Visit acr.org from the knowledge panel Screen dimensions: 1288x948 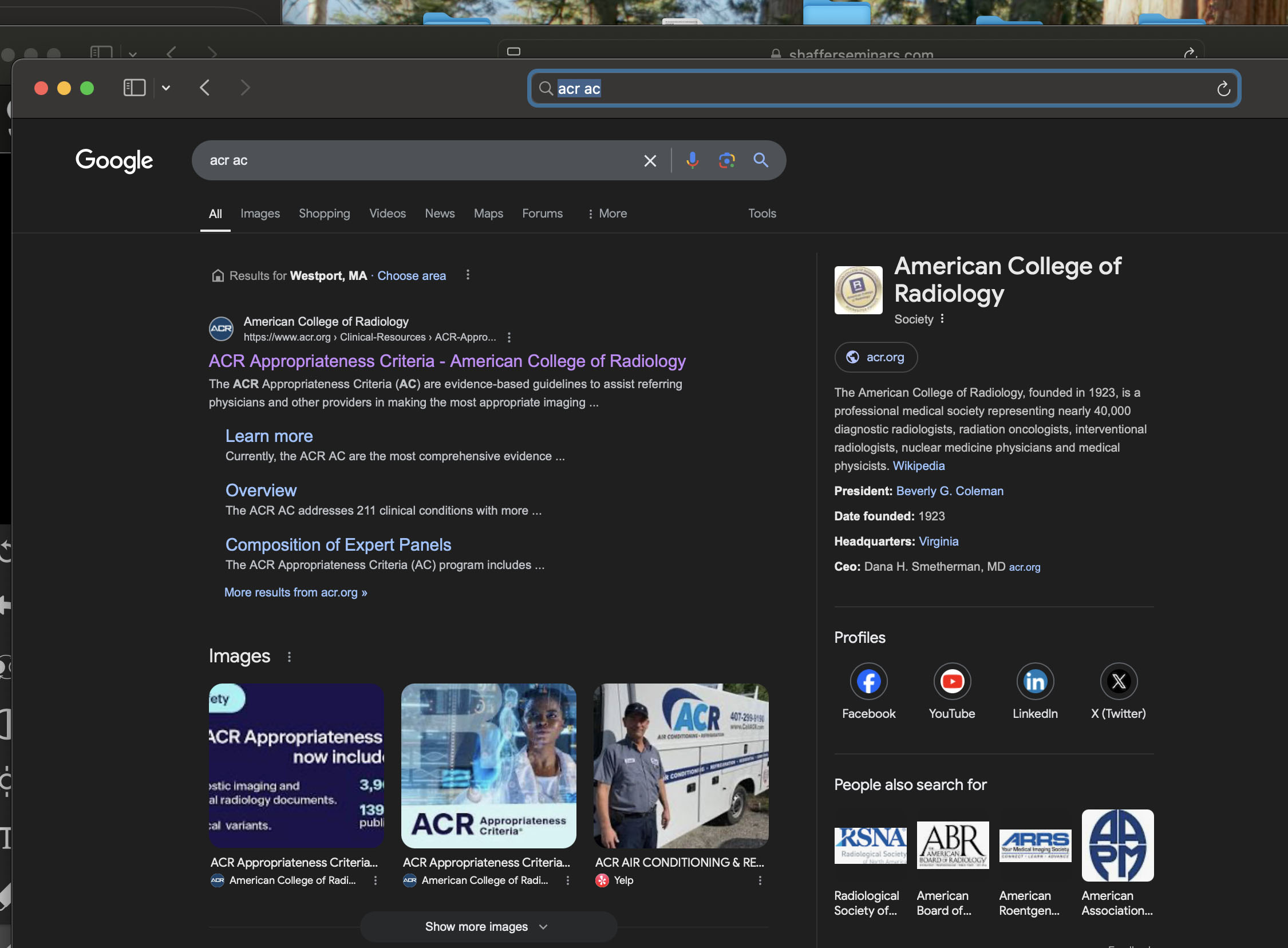tap(876, 357)
